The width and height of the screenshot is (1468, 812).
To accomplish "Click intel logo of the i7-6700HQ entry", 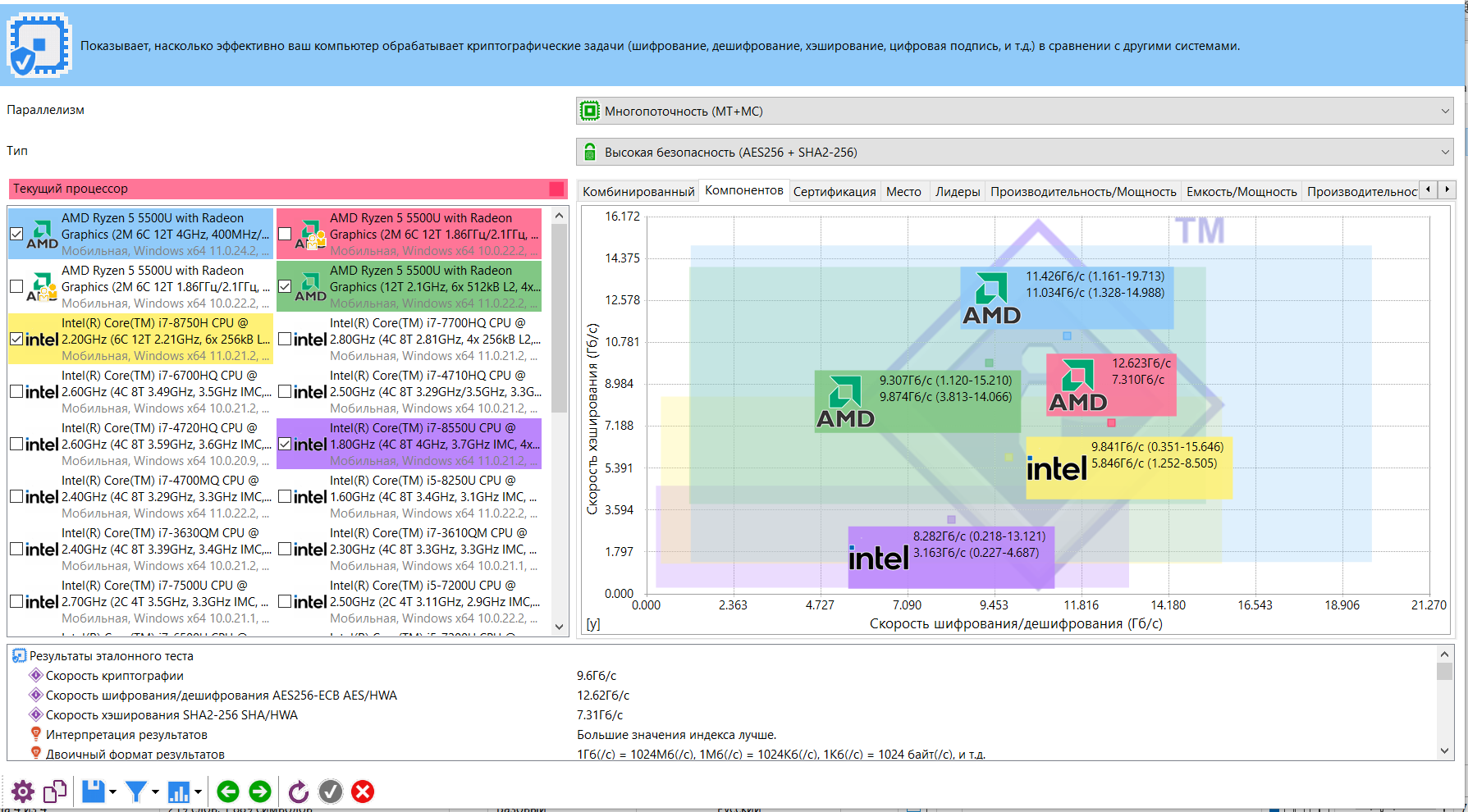I will [x=42, y=392].
